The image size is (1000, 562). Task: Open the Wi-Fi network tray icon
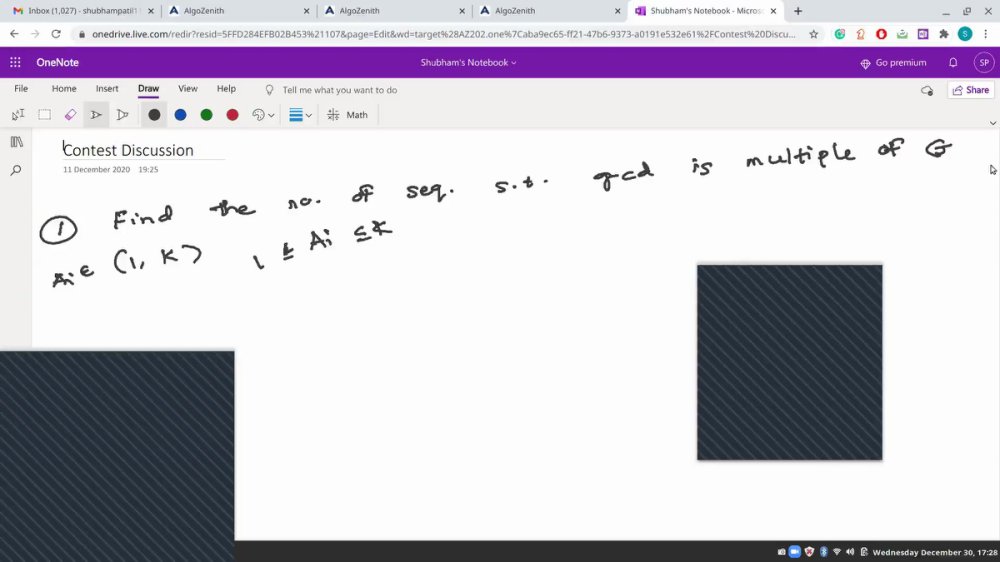[837, 552]
